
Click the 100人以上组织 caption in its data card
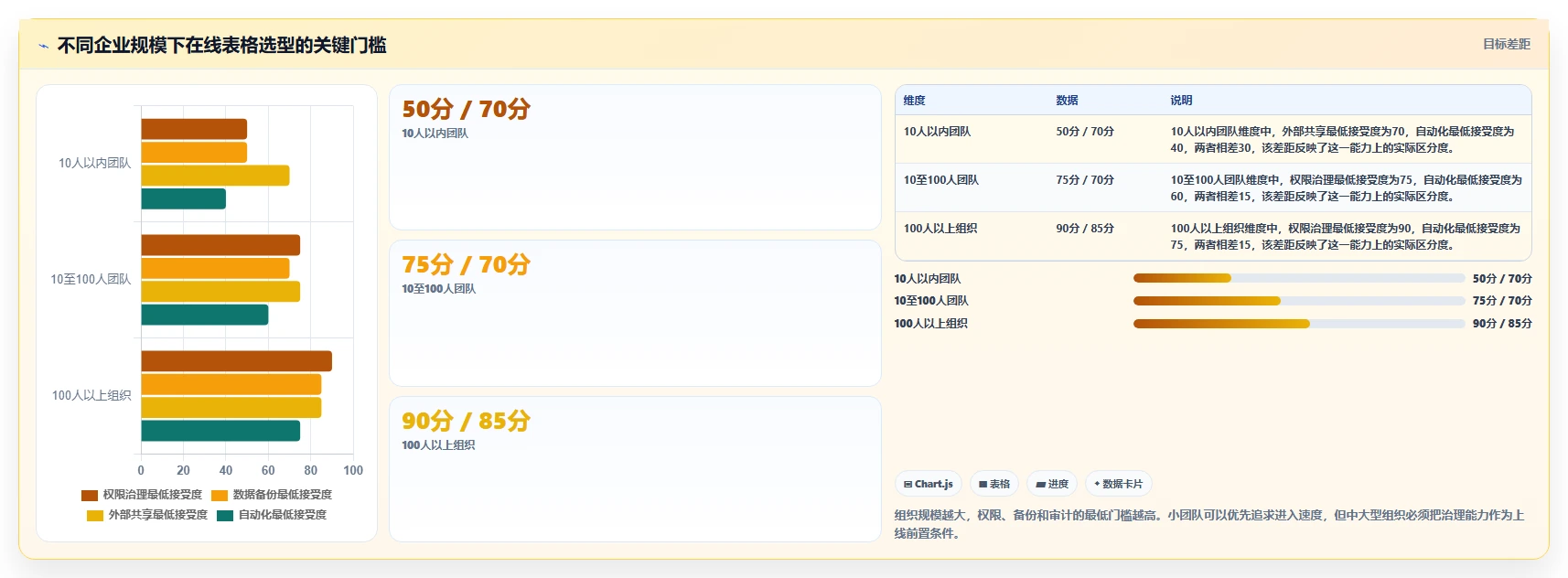click(x=437, y=445)
